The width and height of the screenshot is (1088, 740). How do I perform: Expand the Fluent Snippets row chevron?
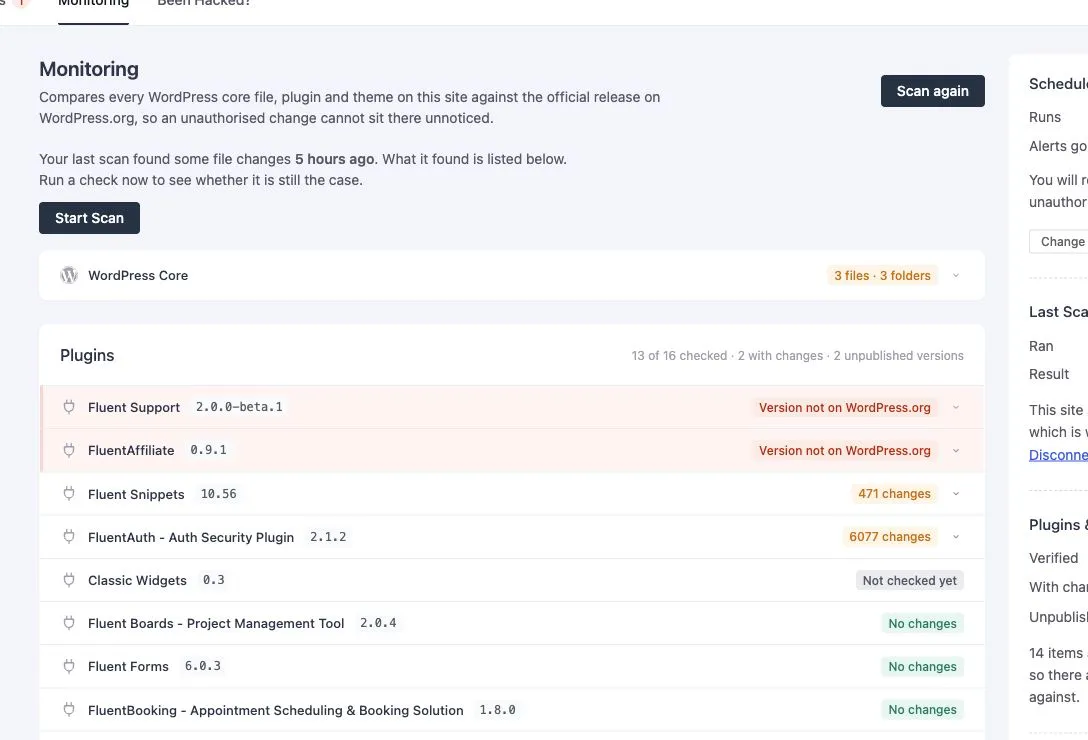(x=955, y=494)
